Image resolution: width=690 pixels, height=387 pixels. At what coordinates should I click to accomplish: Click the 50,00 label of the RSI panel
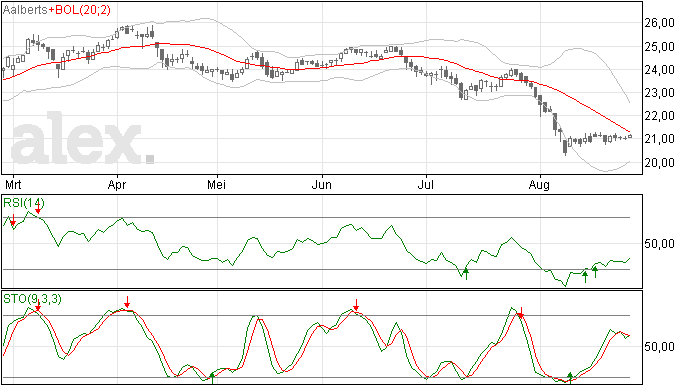pyautogui.click(x=659, y=243)
